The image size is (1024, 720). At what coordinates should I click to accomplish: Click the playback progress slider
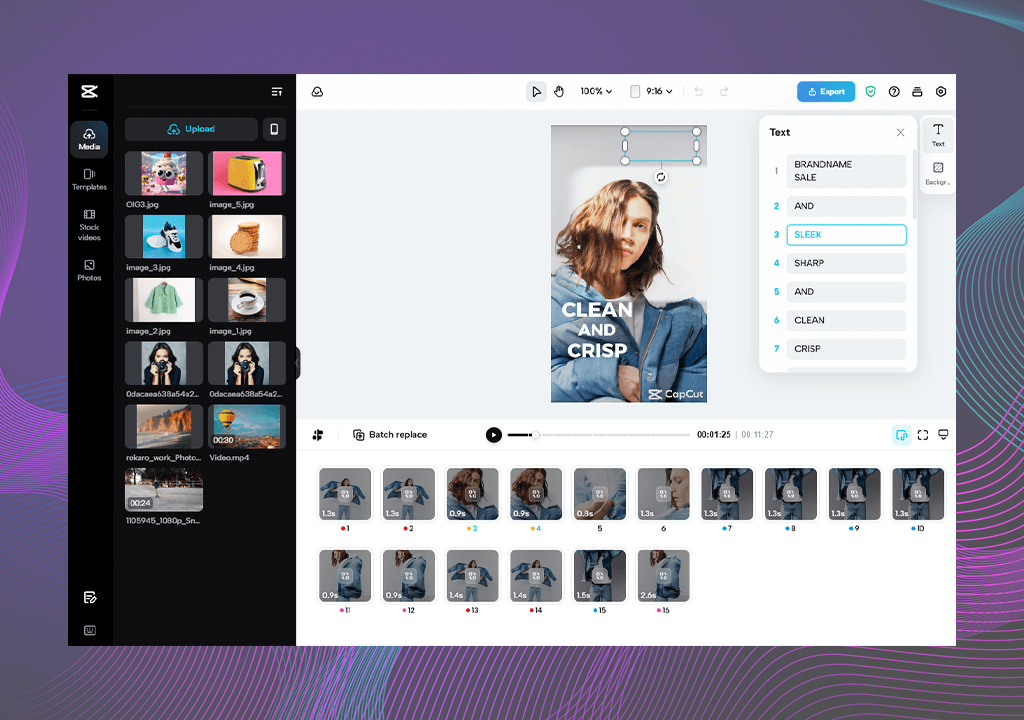coord(598,435)
